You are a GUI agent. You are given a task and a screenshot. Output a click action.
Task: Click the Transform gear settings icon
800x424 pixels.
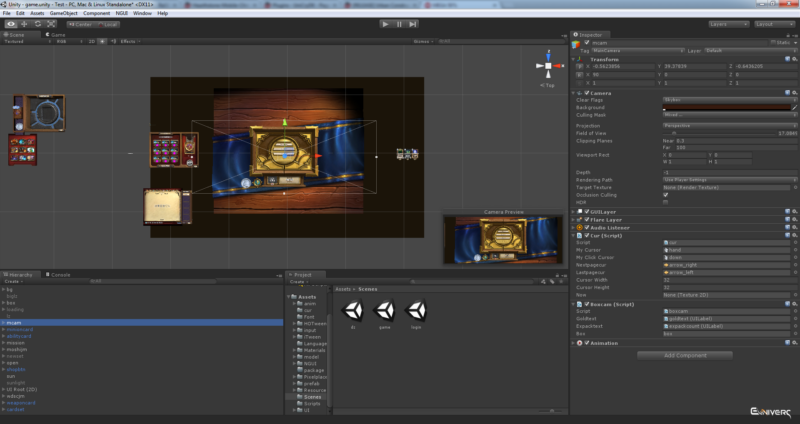pyautogui.click(x=795, y=59)
